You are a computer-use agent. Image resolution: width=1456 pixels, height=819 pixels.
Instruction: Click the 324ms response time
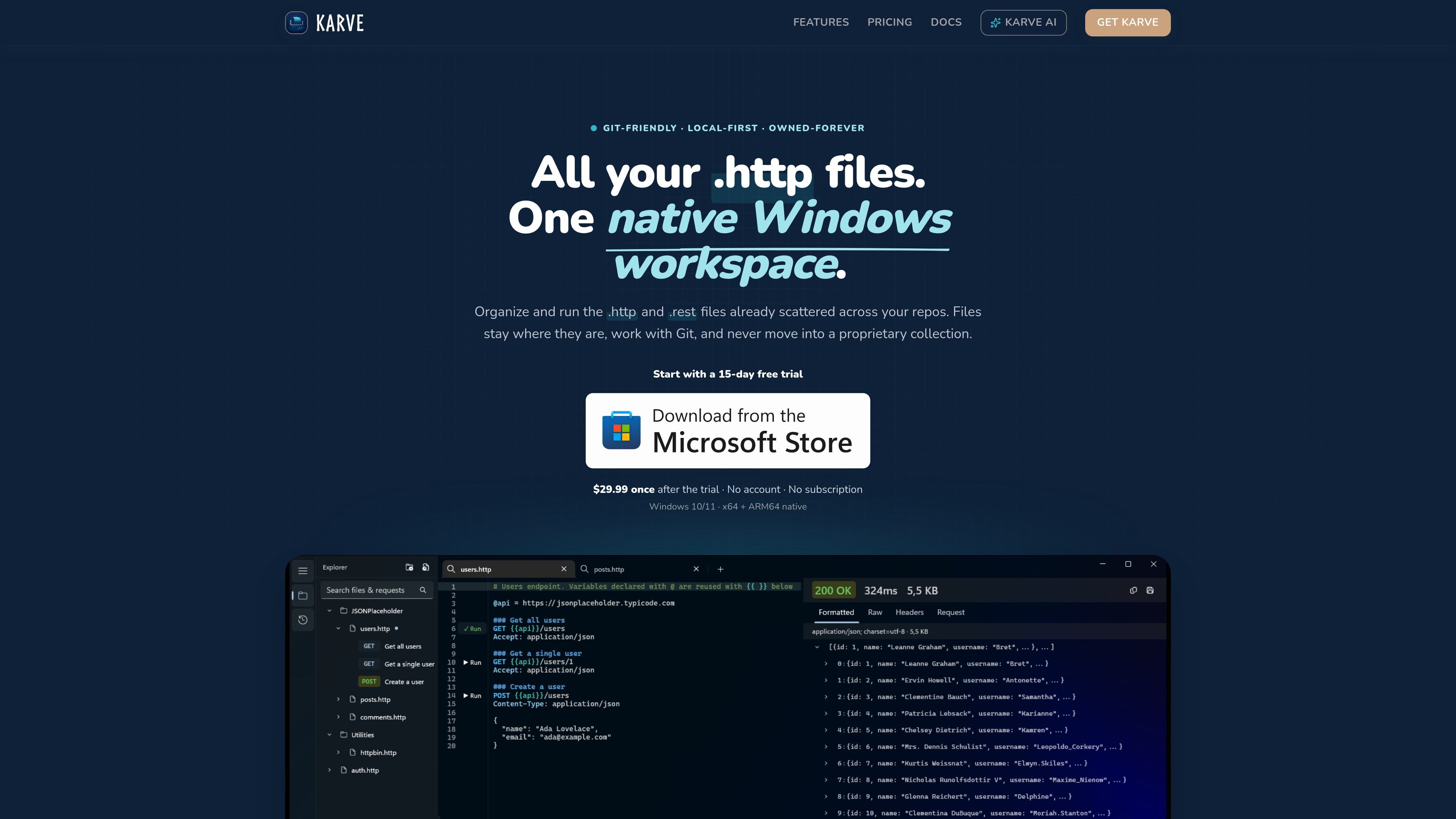(880, 591)
